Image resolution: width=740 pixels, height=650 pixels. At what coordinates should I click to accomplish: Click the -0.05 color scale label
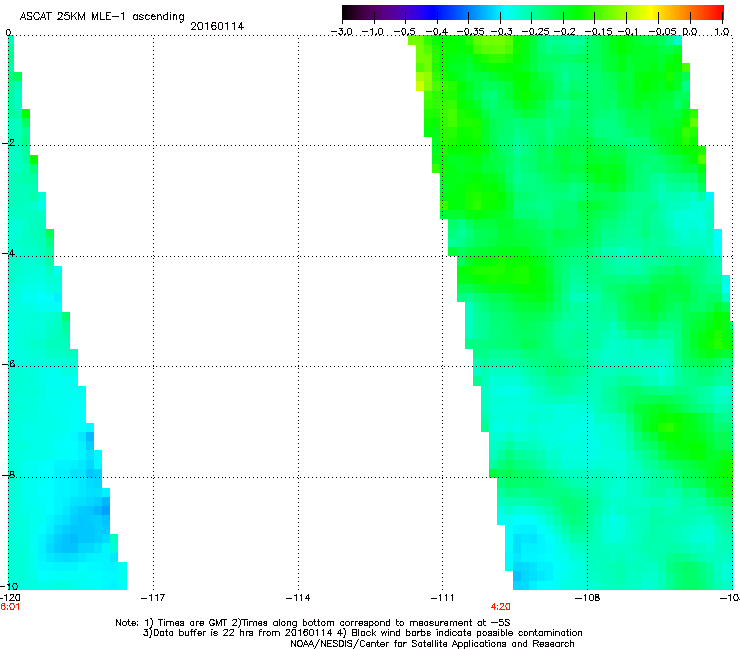pos(662,32)
